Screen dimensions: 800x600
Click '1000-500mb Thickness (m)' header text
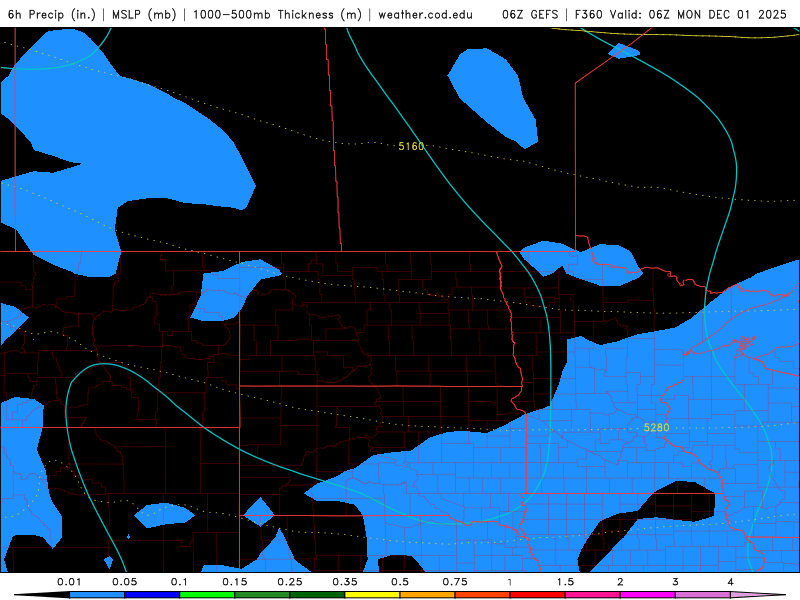[278, 14]
